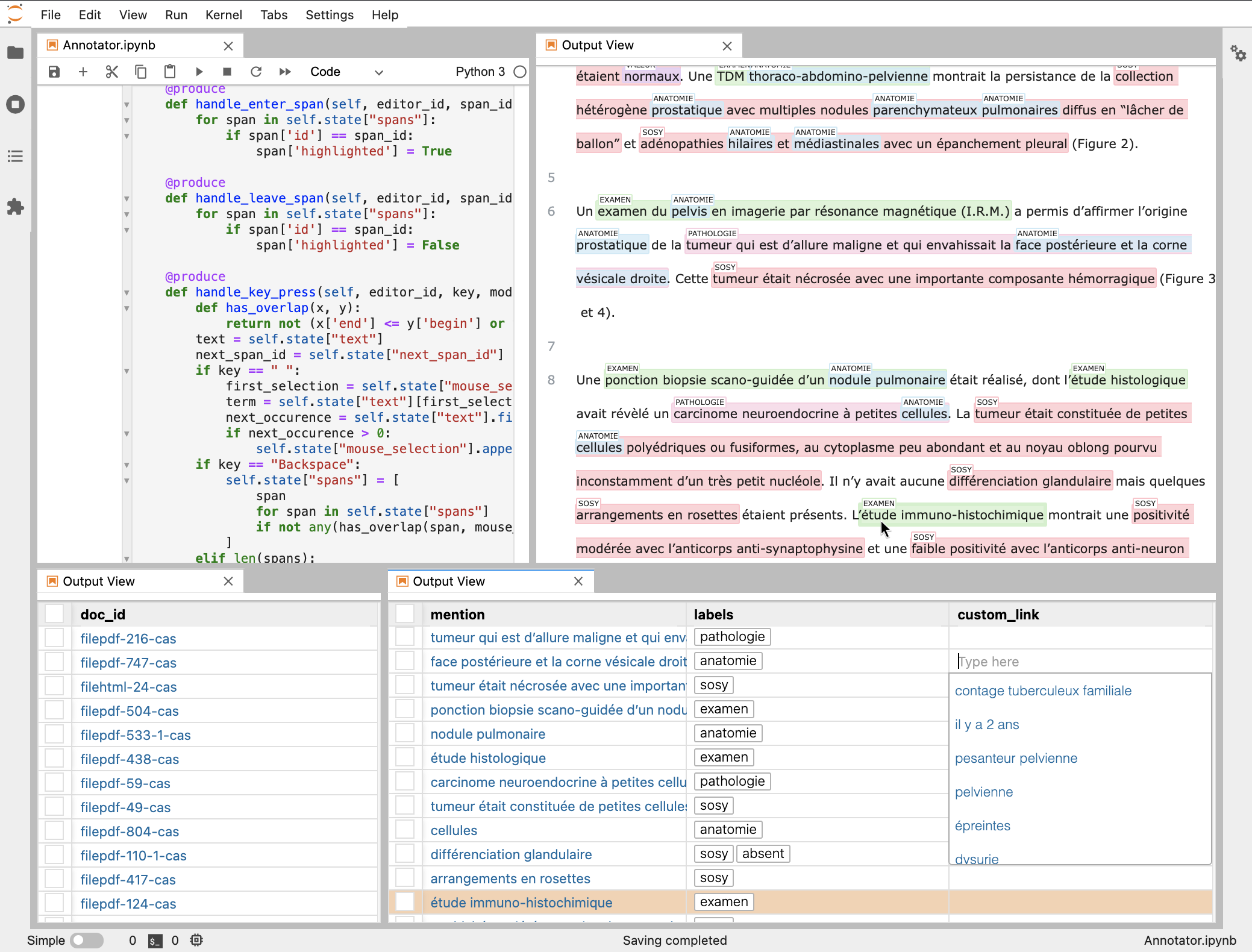Open the running terminals and kernels sidebar icon

pyautogui.click(x=16, y=104)
